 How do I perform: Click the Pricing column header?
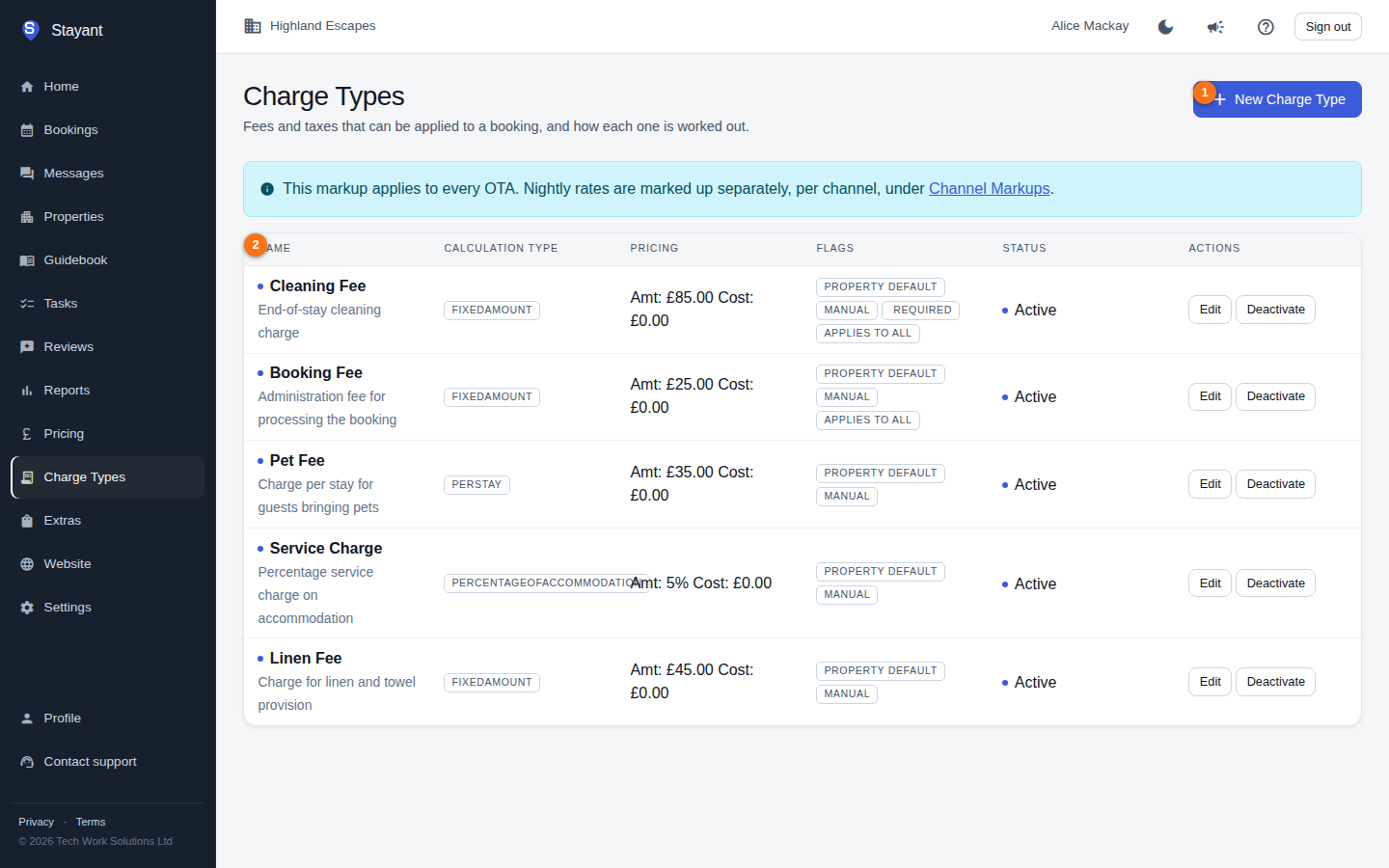654,249
